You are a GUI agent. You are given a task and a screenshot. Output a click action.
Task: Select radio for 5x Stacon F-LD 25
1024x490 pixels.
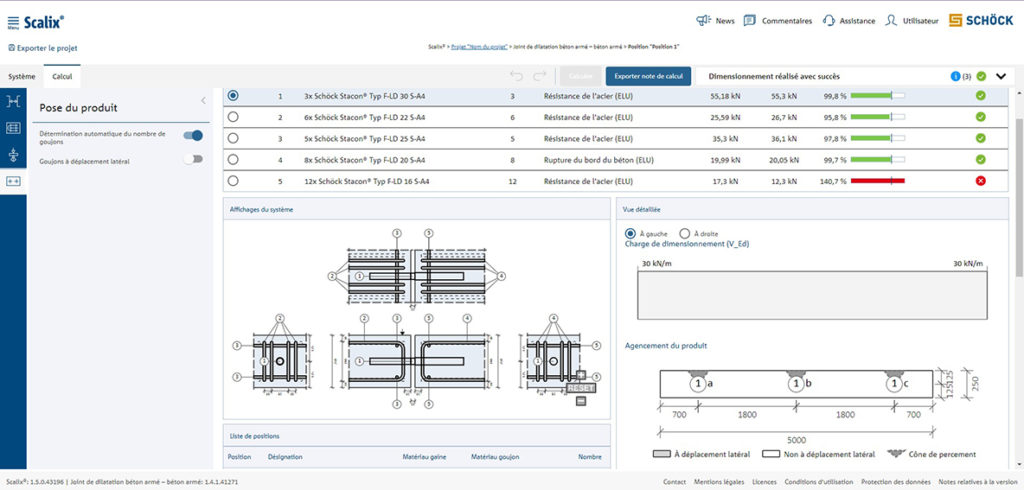[233, 139]
